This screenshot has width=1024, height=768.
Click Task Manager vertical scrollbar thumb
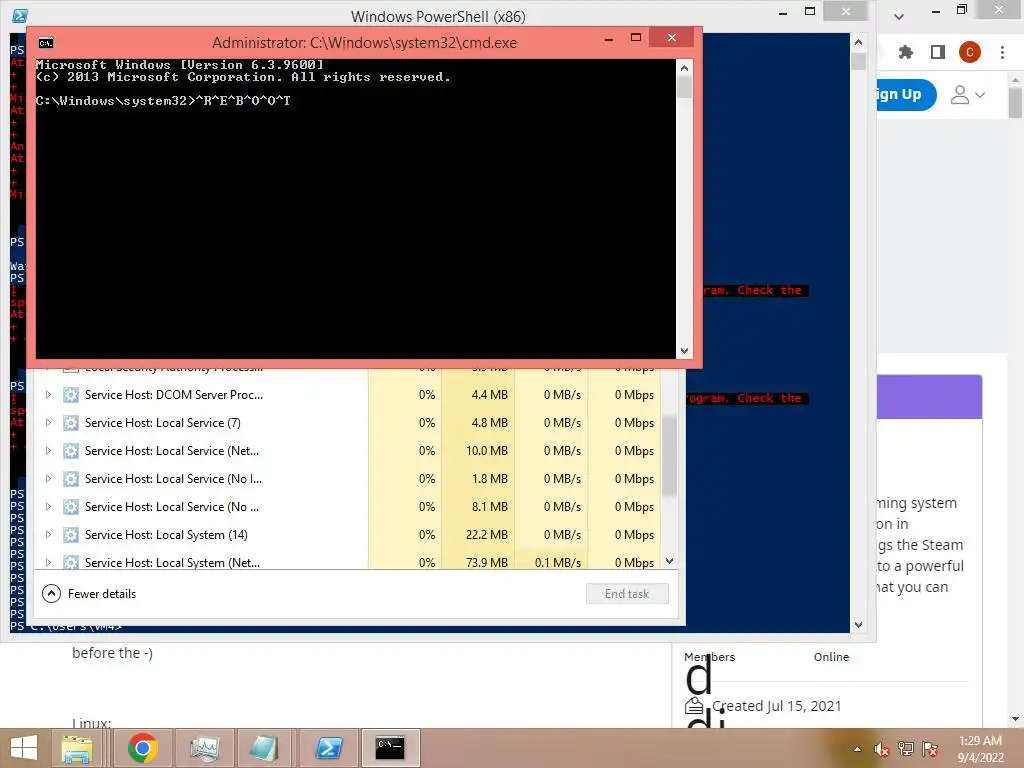click(x=669, y=455)
